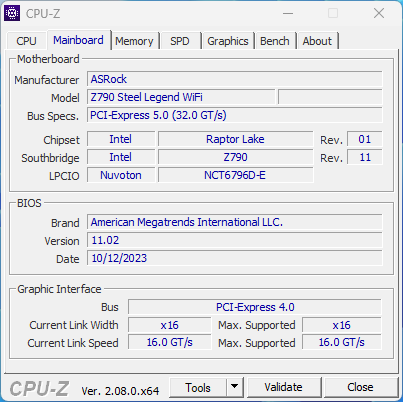403x402 pixels.
Task: Close the window with the X icon
Action: [x=379, y=14]
